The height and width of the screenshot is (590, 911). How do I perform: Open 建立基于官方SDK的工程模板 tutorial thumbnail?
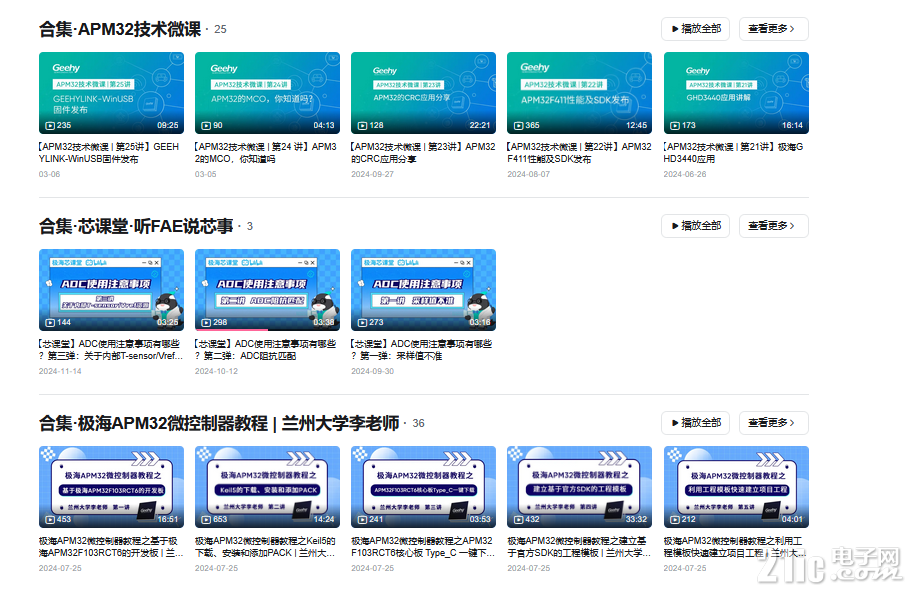point(579,487)
